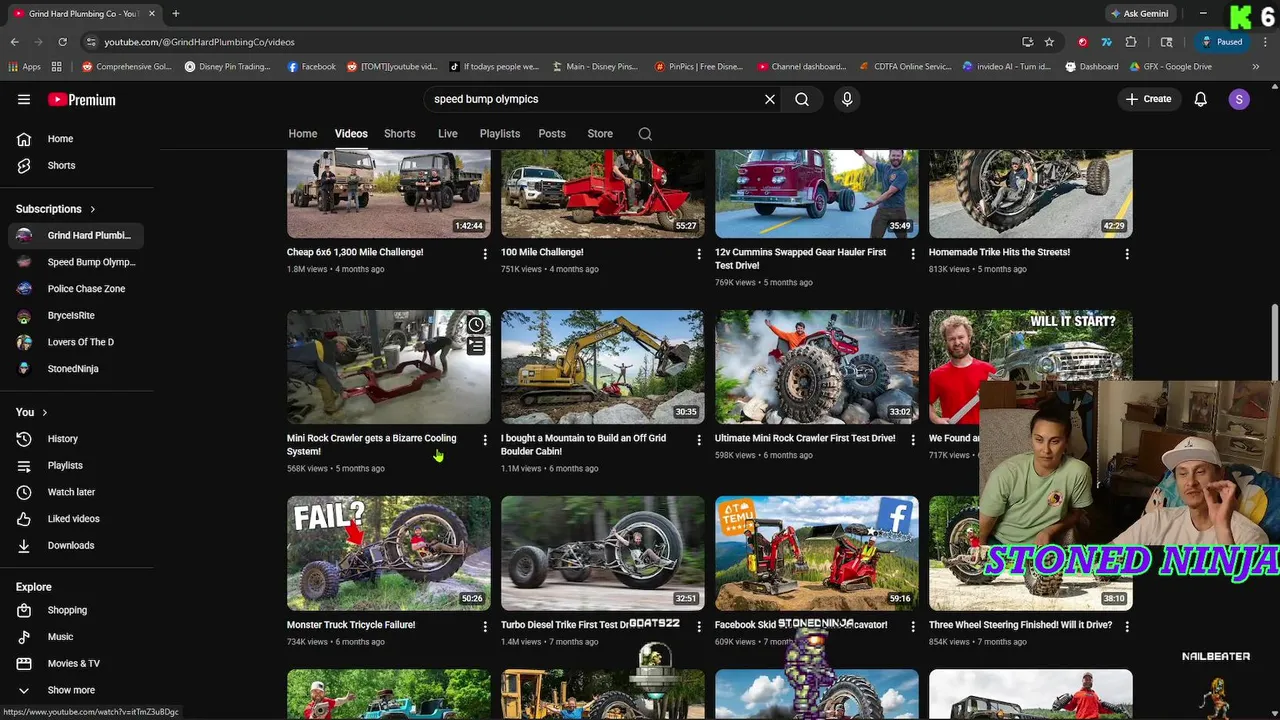Screen dimensions: 1280x720
Task: Open the channel Live tab
Action: click(448, 134)
